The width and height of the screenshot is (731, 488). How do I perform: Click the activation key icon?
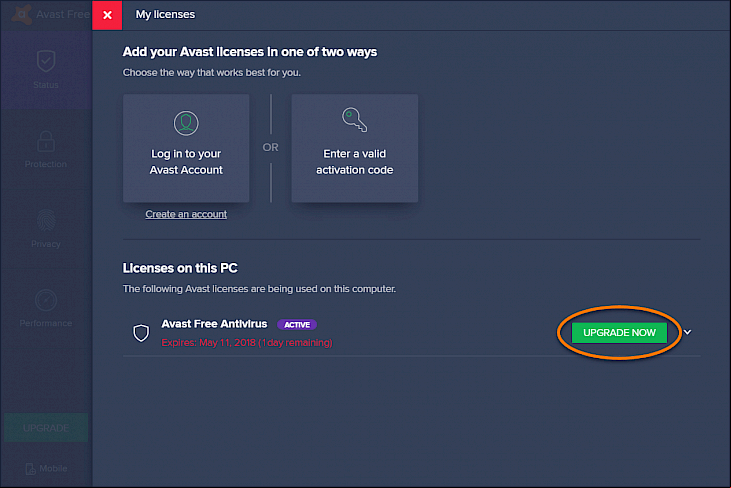click(x=354, y=120)
